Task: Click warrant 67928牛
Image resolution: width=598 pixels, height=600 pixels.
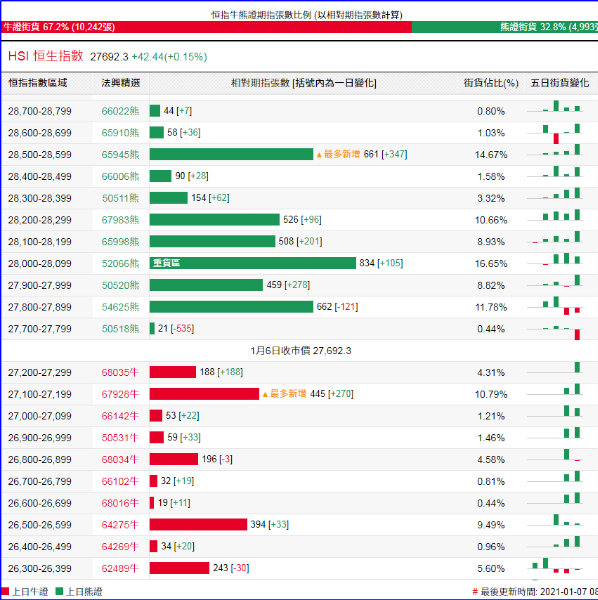Action: [119, 395]
